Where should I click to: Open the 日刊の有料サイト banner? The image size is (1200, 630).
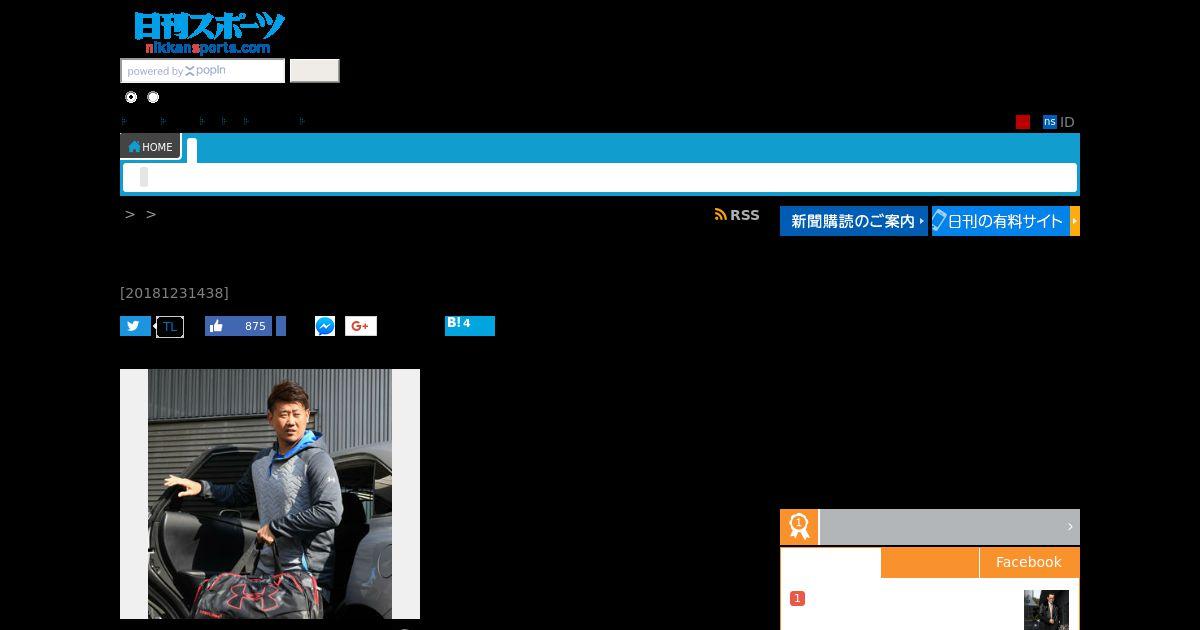point(1005,221)
